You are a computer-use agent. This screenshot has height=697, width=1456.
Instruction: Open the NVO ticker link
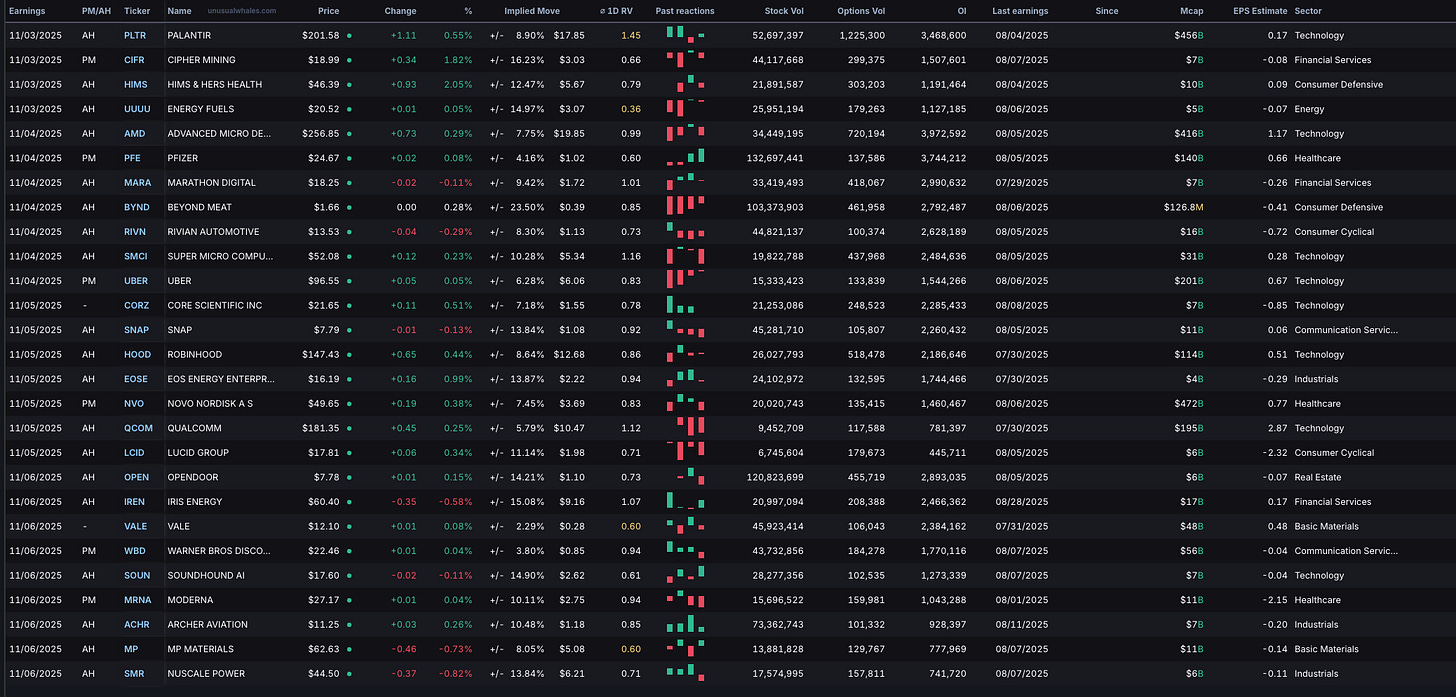pyautogui.click(x=133, y=404)
